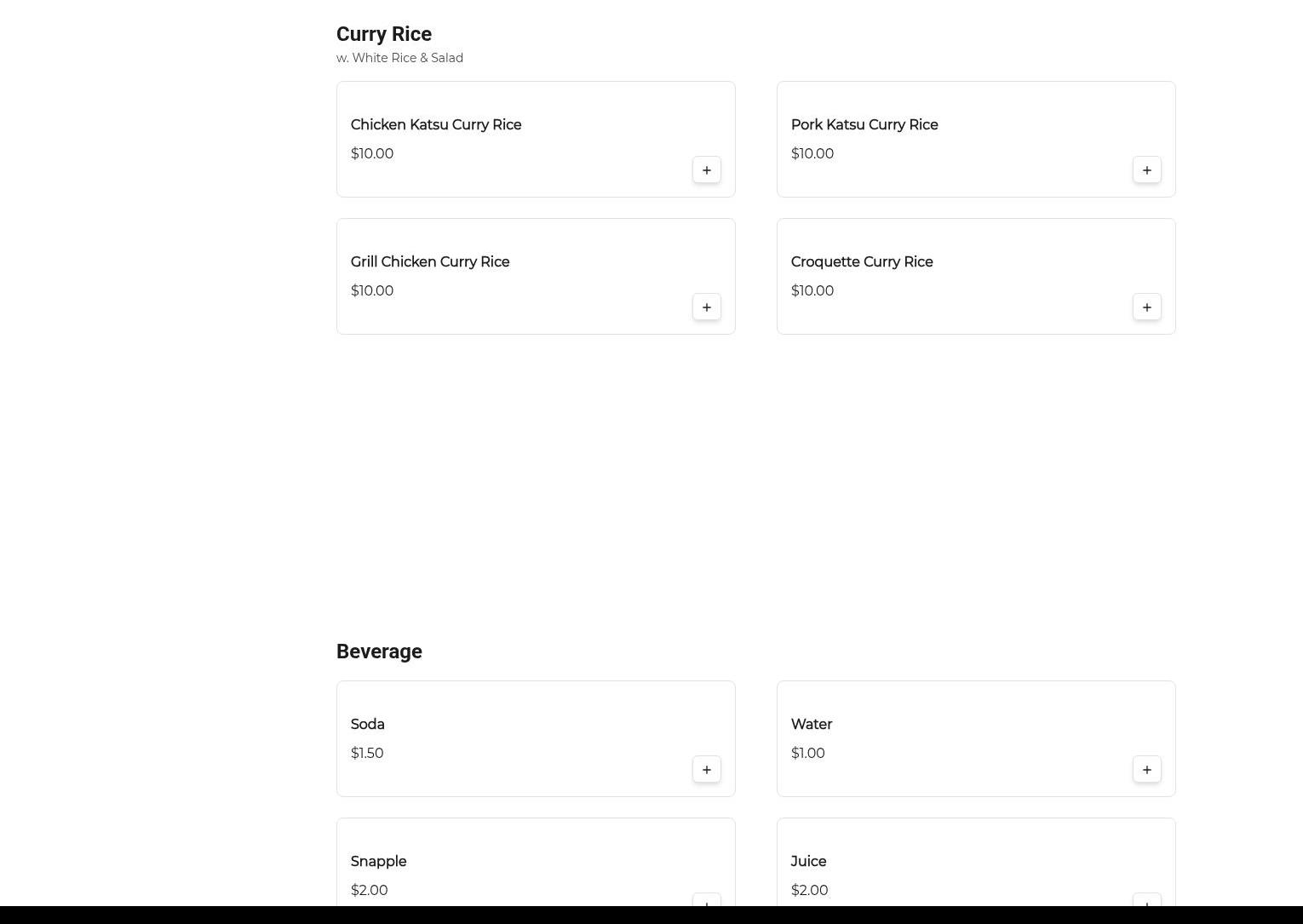
Task: Click the Croquette Curry Rice item name
Action: 862,262
